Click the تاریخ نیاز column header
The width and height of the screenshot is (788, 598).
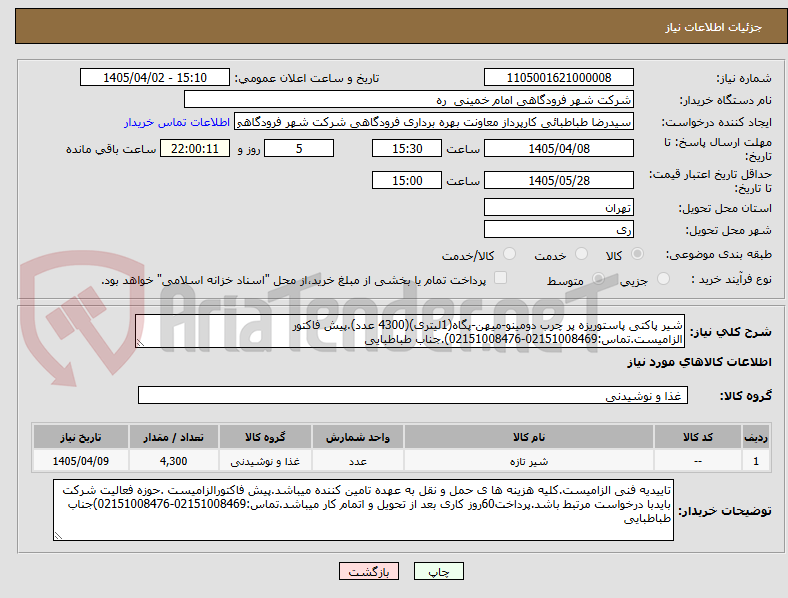point(81,437)
